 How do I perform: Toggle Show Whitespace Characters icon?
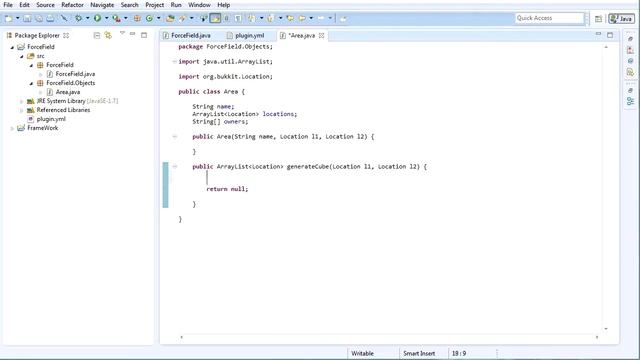click(x=238, y=18)
